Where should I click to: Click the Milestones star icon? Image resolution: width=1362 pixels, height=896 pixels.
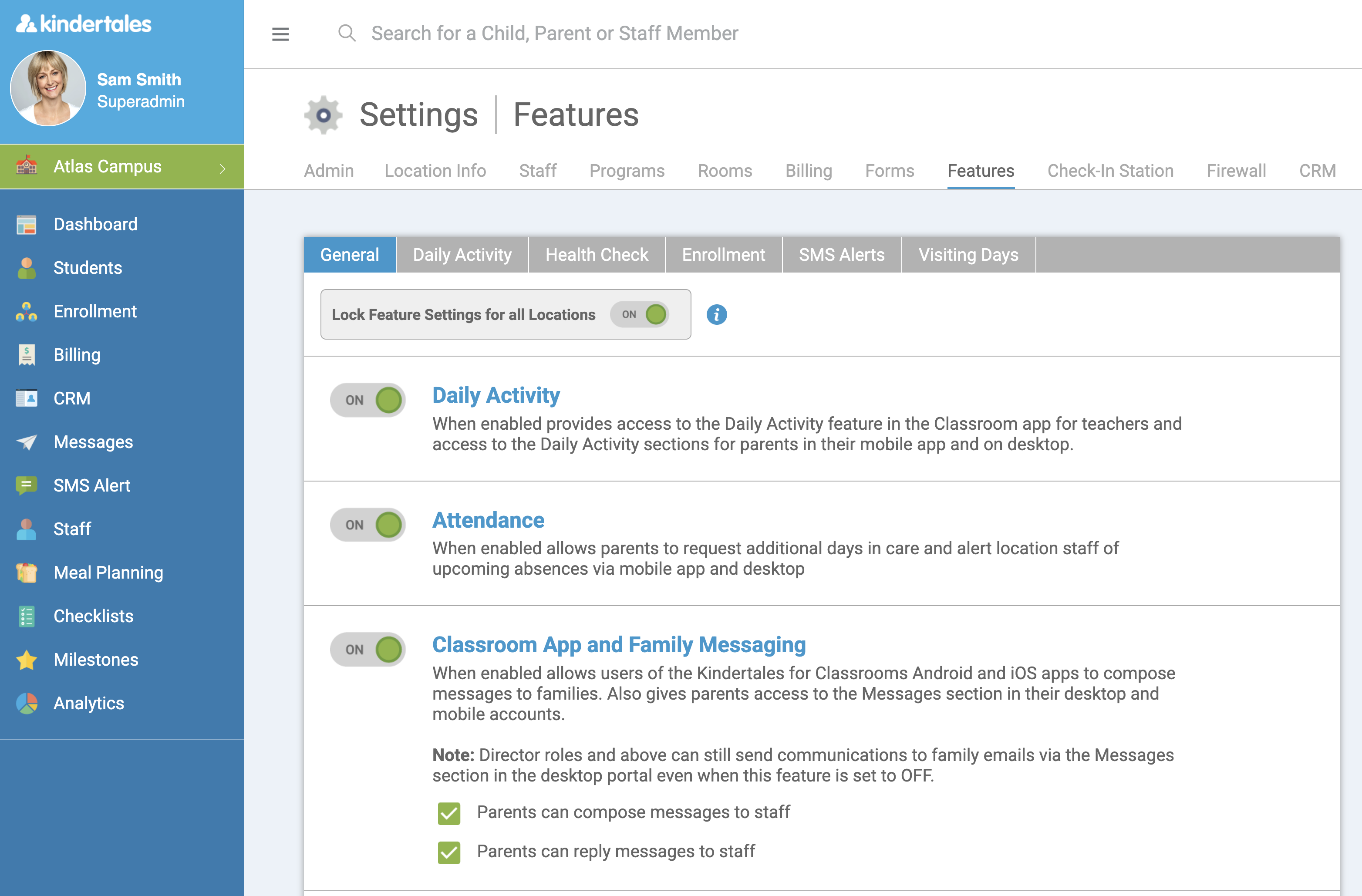click(26, 660)
